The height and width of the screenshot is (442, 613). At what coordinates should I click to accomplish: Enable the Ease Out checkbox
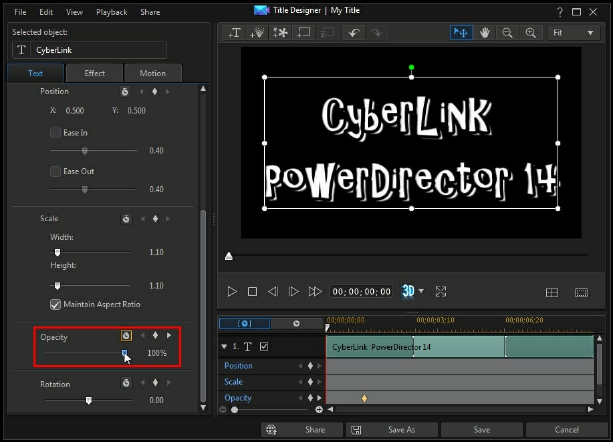(55, 171)
